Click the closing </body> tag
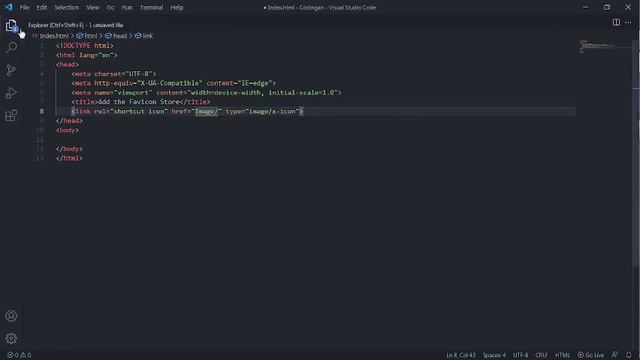Screen dimensions: 640x360 point(69,149)
